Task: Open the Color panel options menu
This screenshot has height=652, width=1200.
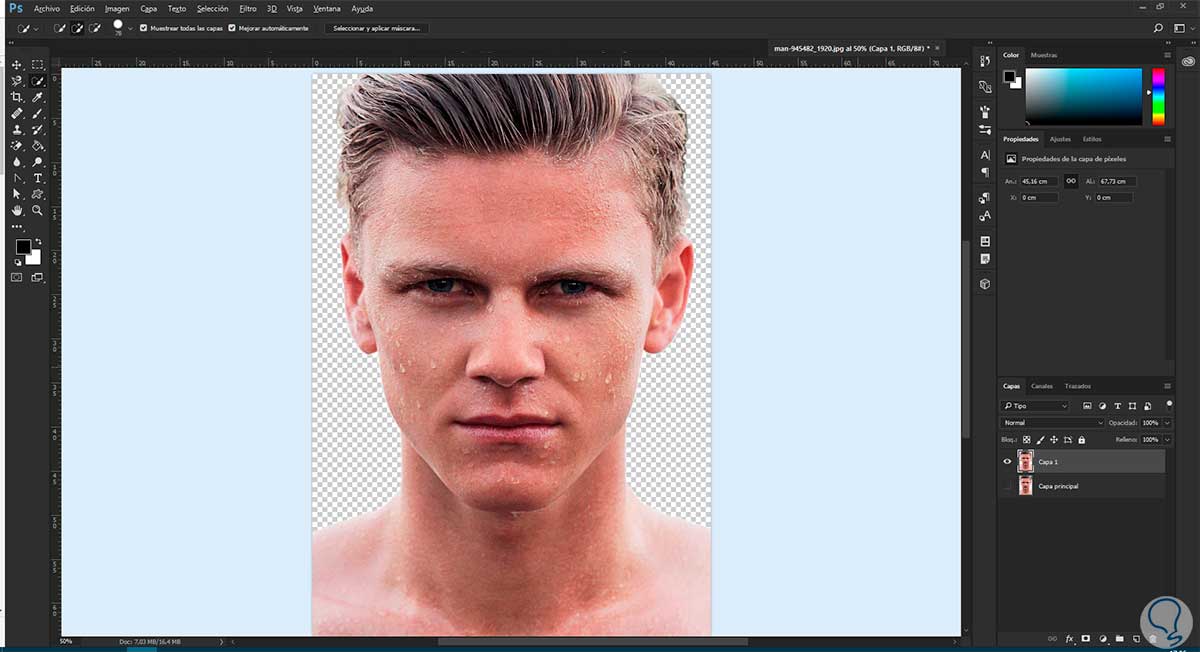Action: coord(1167,55)
